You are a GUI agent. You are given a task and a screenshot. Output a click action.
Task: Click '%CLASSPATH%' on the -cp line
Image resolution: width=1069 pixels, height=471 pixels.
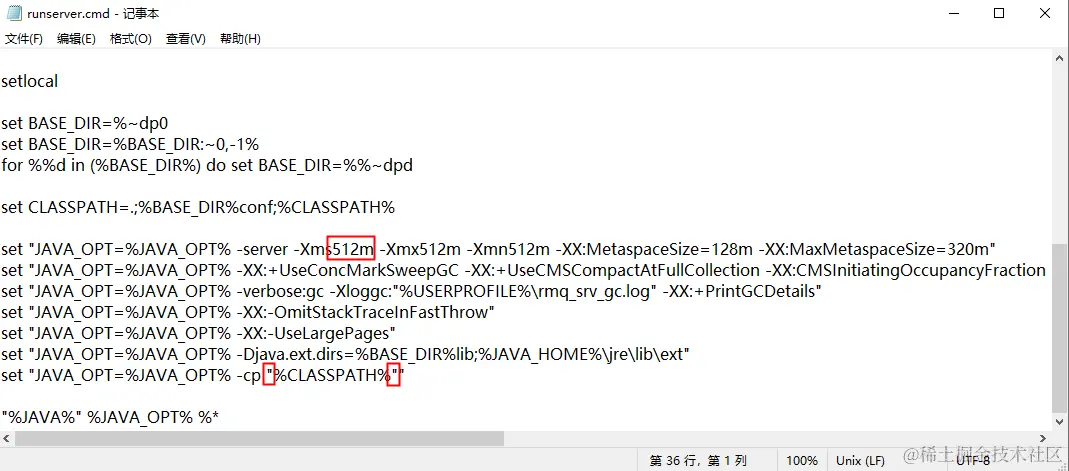332,376
